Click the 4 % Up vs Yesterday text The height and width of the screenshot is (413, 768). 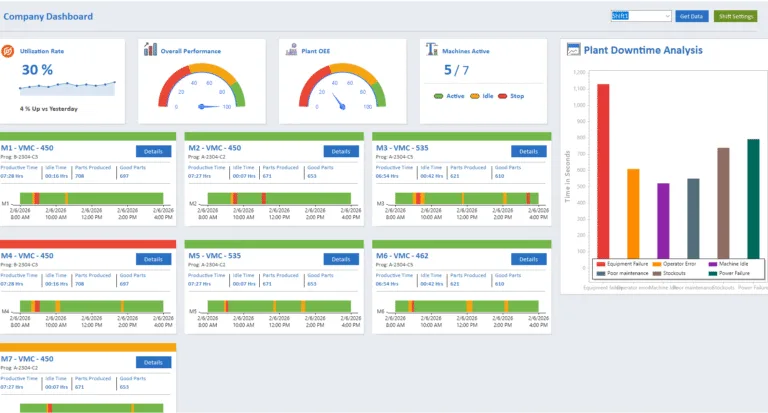coord(48,109)
